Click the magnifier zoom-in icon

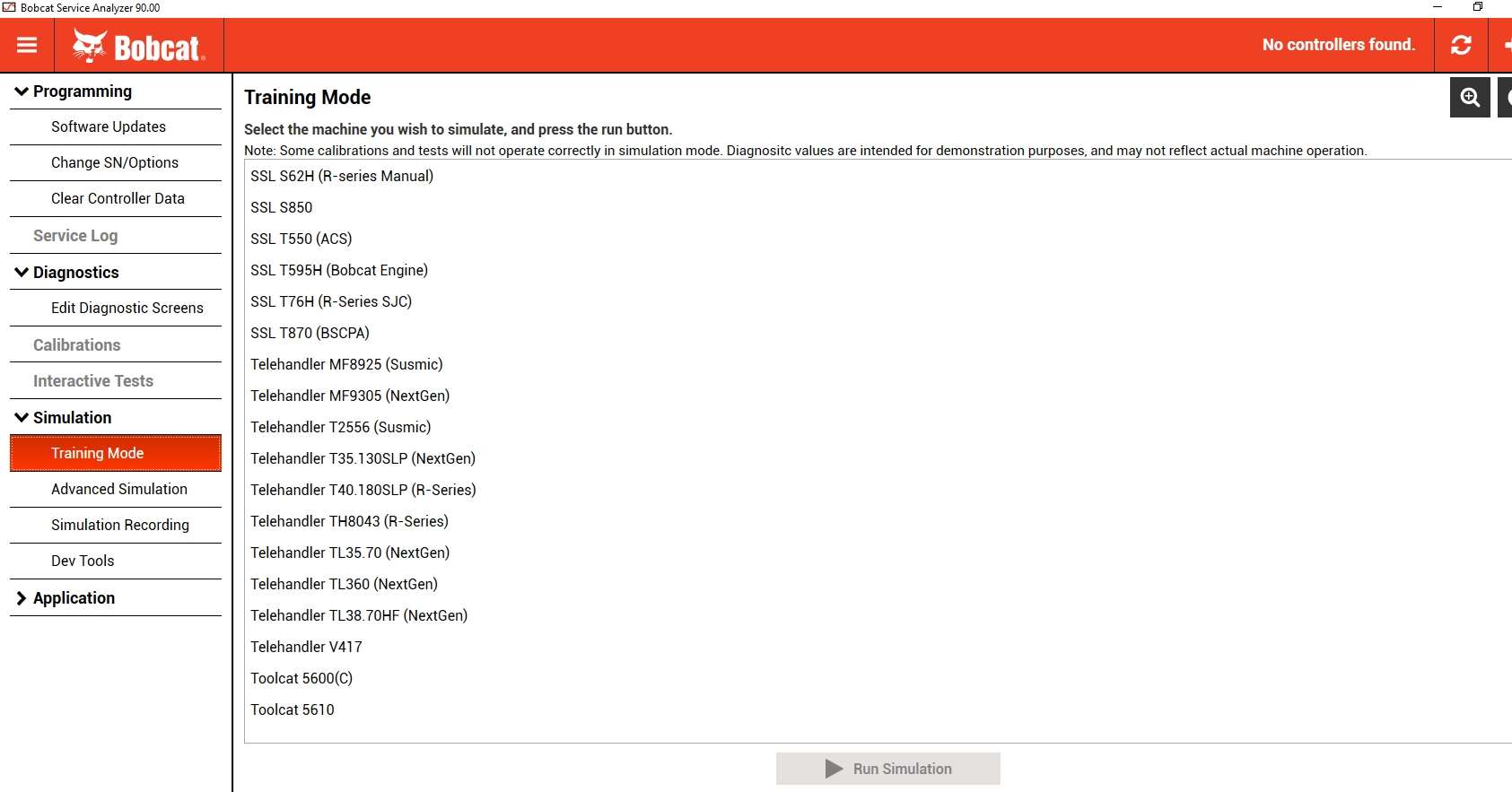tap(1470, 97)
